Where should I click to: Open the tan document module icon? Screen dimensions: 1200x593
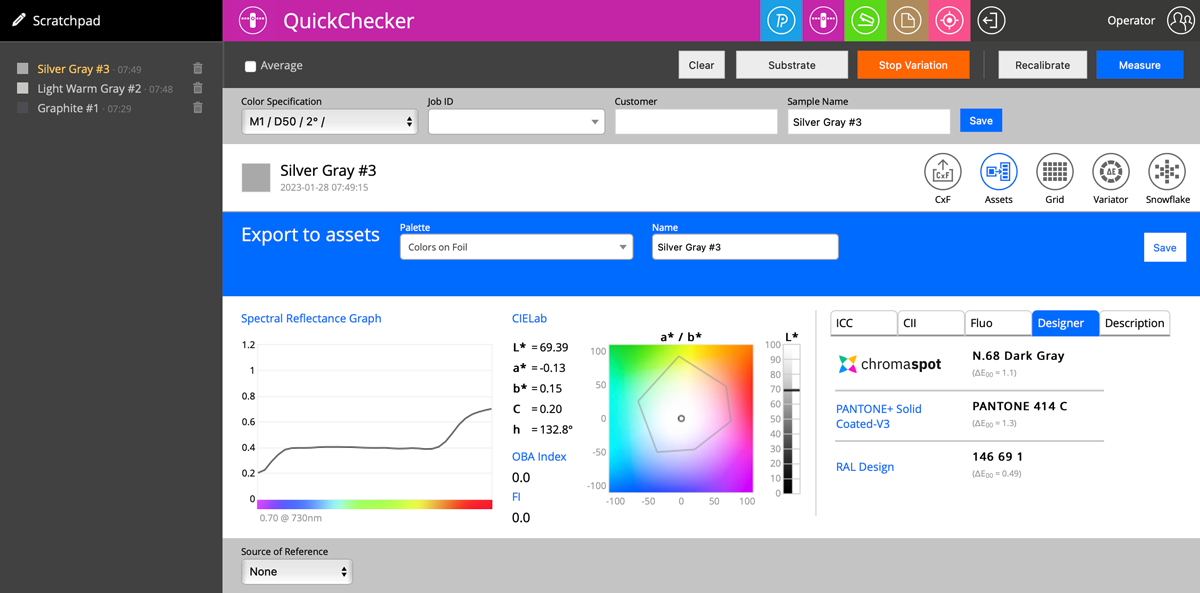click(907, 20)
